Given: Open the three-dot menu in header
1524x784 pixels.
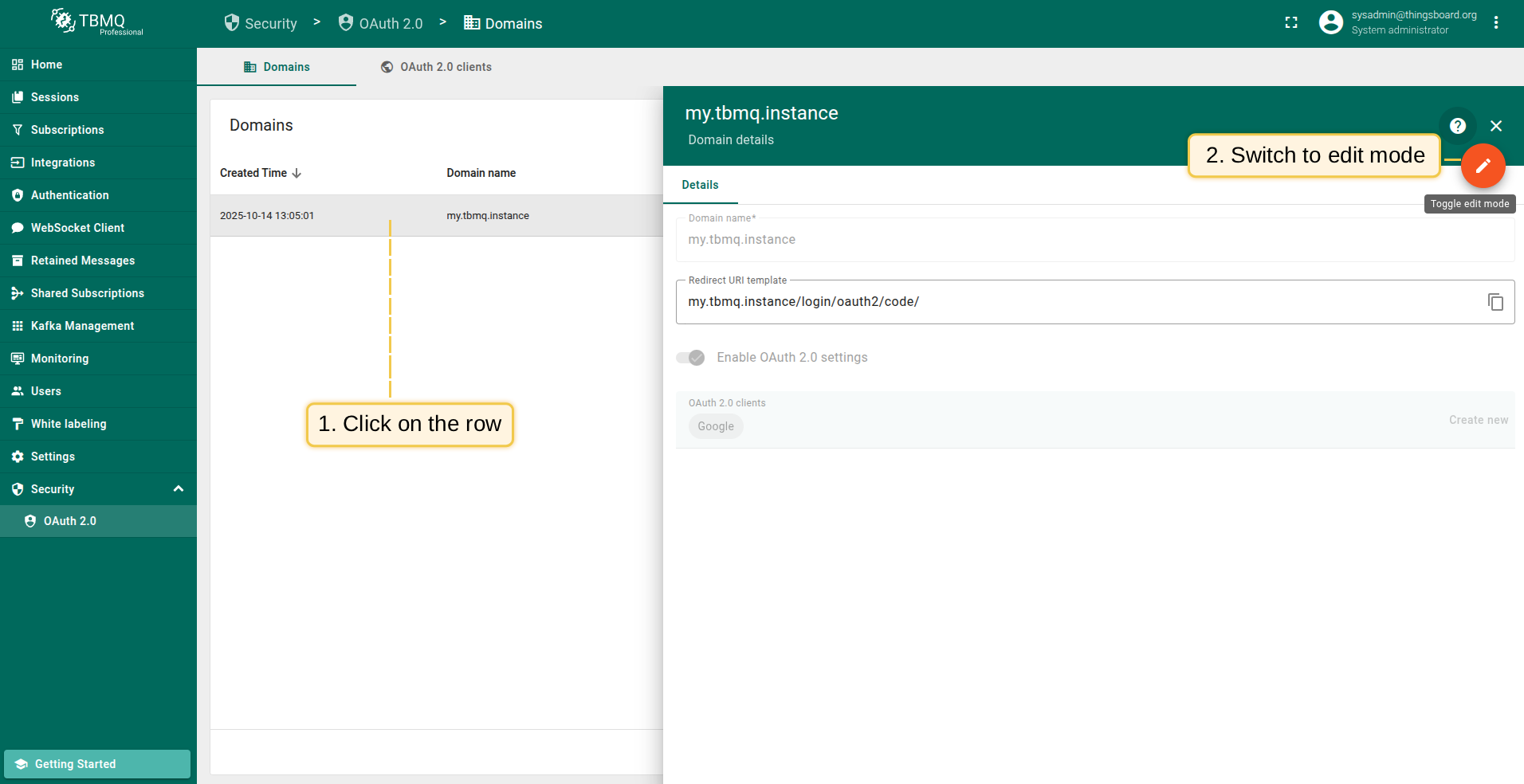Looking at the screenshot, I should pos(1496,23).
